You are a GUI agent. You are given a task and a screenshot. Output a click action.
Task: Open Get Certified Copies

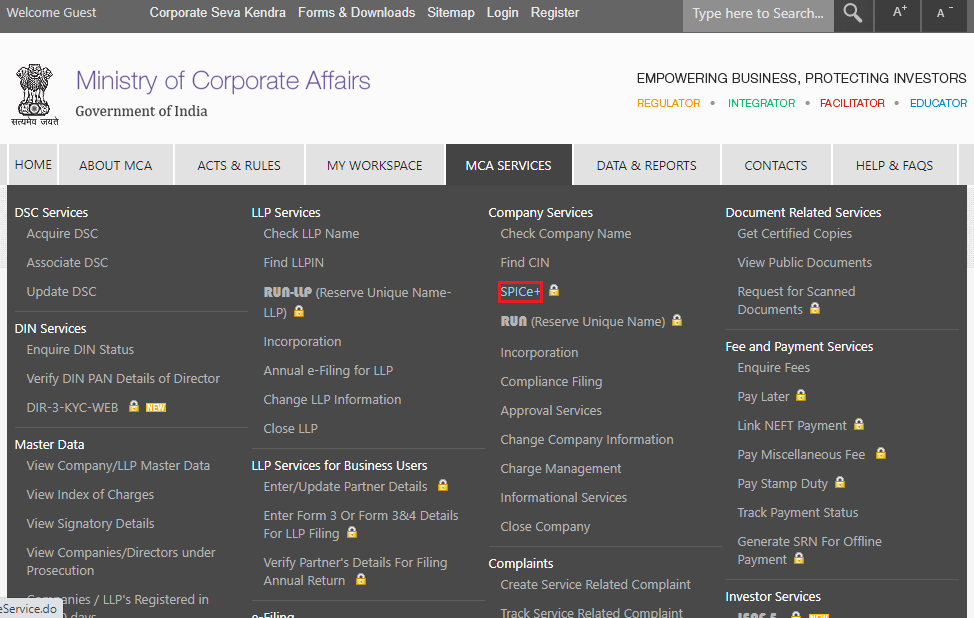794,234
